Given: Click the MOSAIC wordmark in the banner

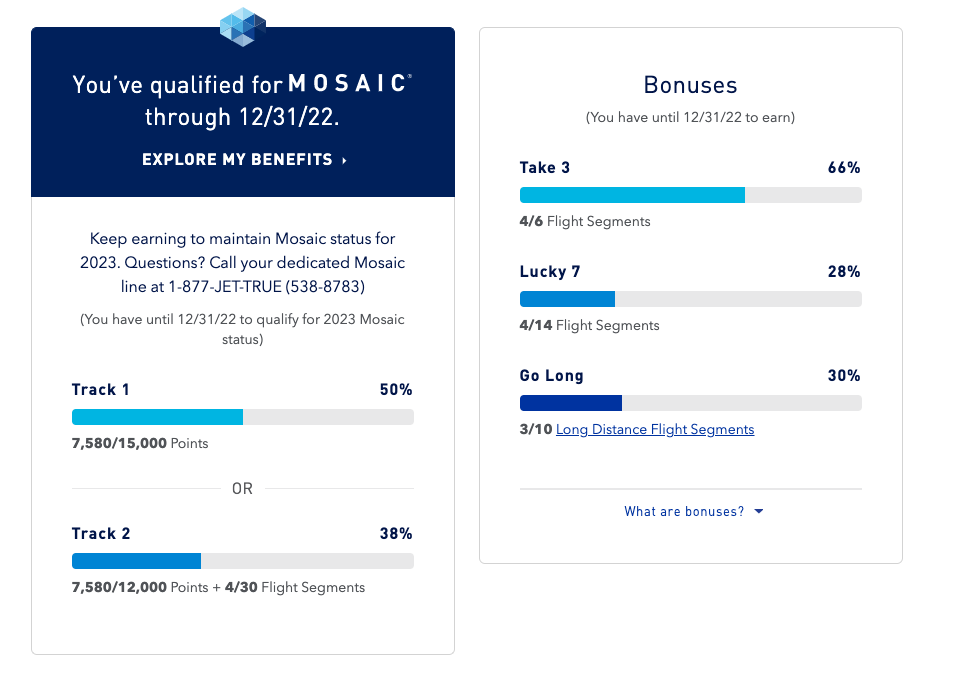Looking at the screenshot, I should click(347, 84).
